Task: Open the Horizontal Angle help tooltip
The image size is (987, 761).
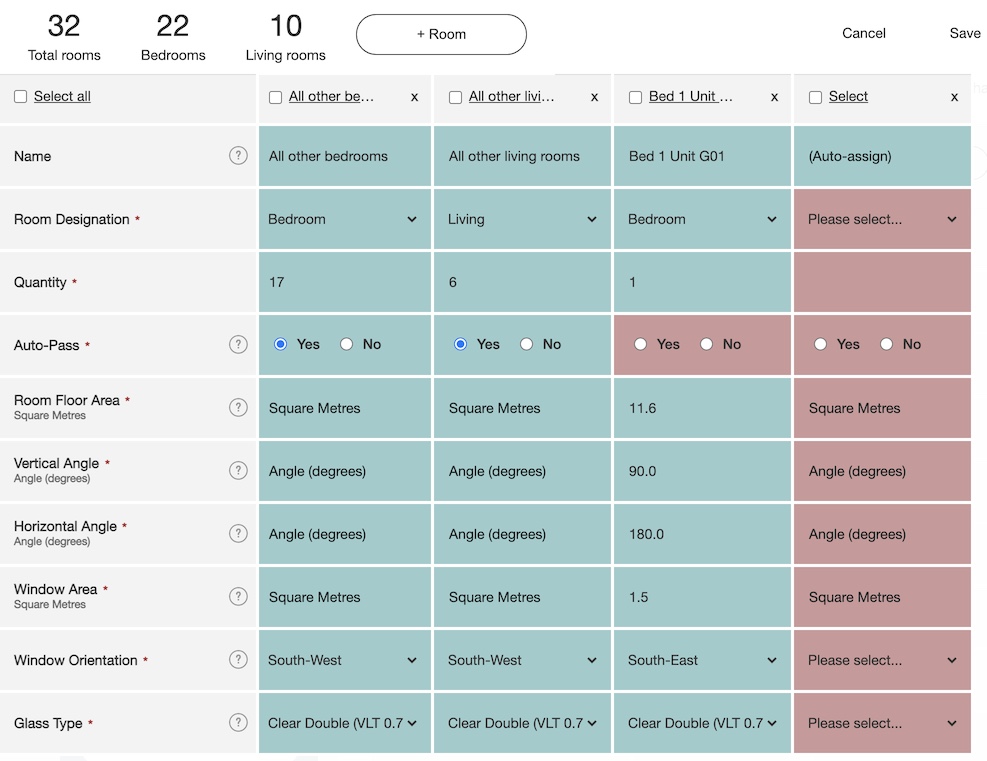Action: point(238,533)
